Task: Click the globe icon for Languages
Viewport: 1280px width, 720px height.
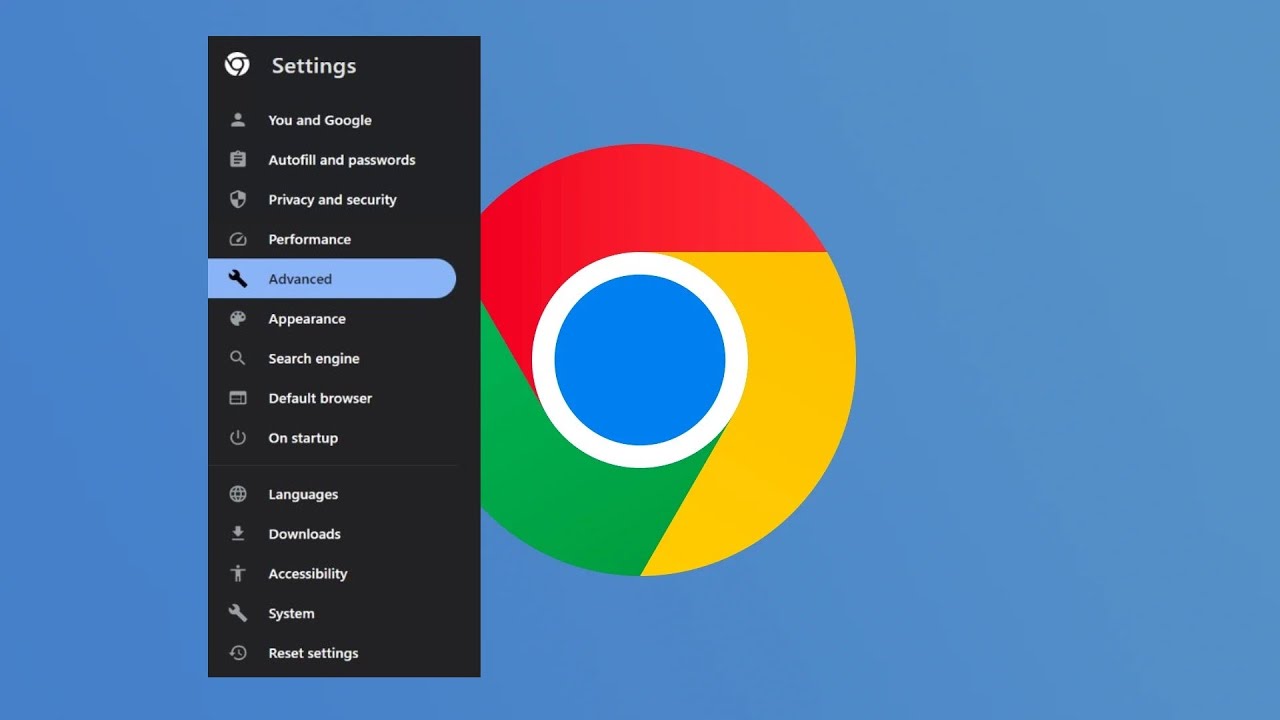Action: [237, 494]
